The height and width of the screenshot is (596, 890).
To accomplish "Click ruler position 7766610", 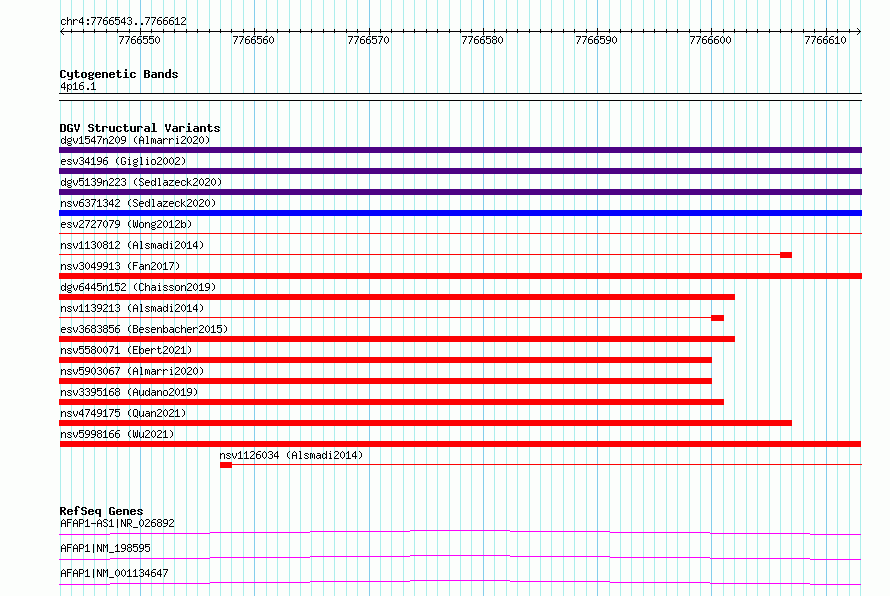I will coord(825,40).
